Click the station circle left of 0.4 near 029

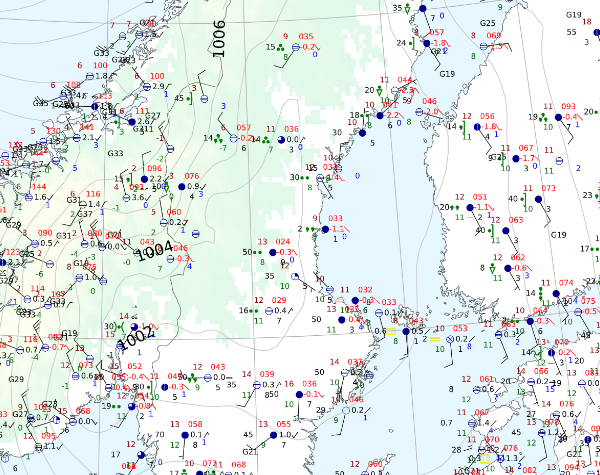click(269, 311)
